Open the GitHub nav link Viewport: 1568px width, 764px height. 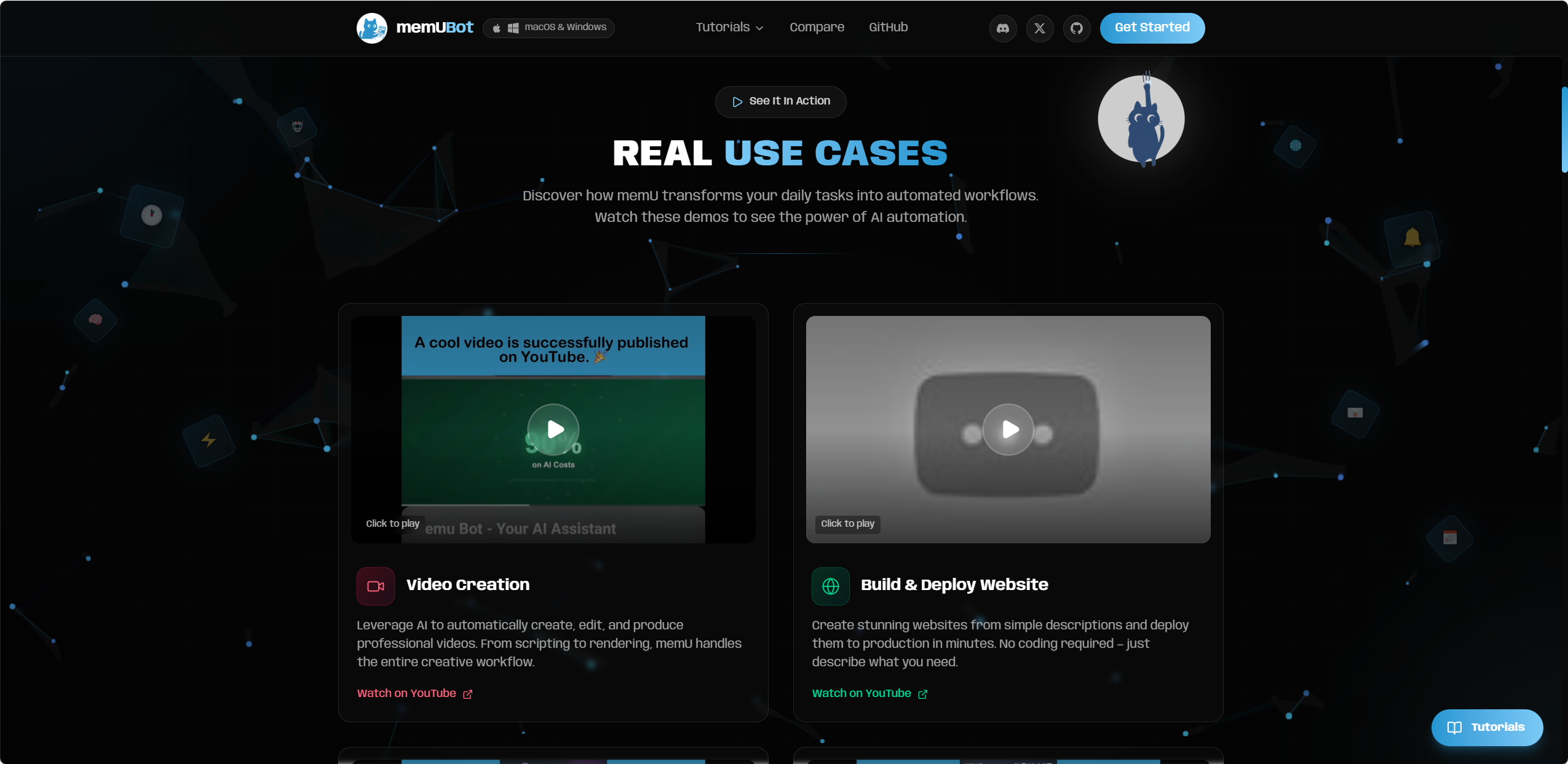[x=888, y=27]
